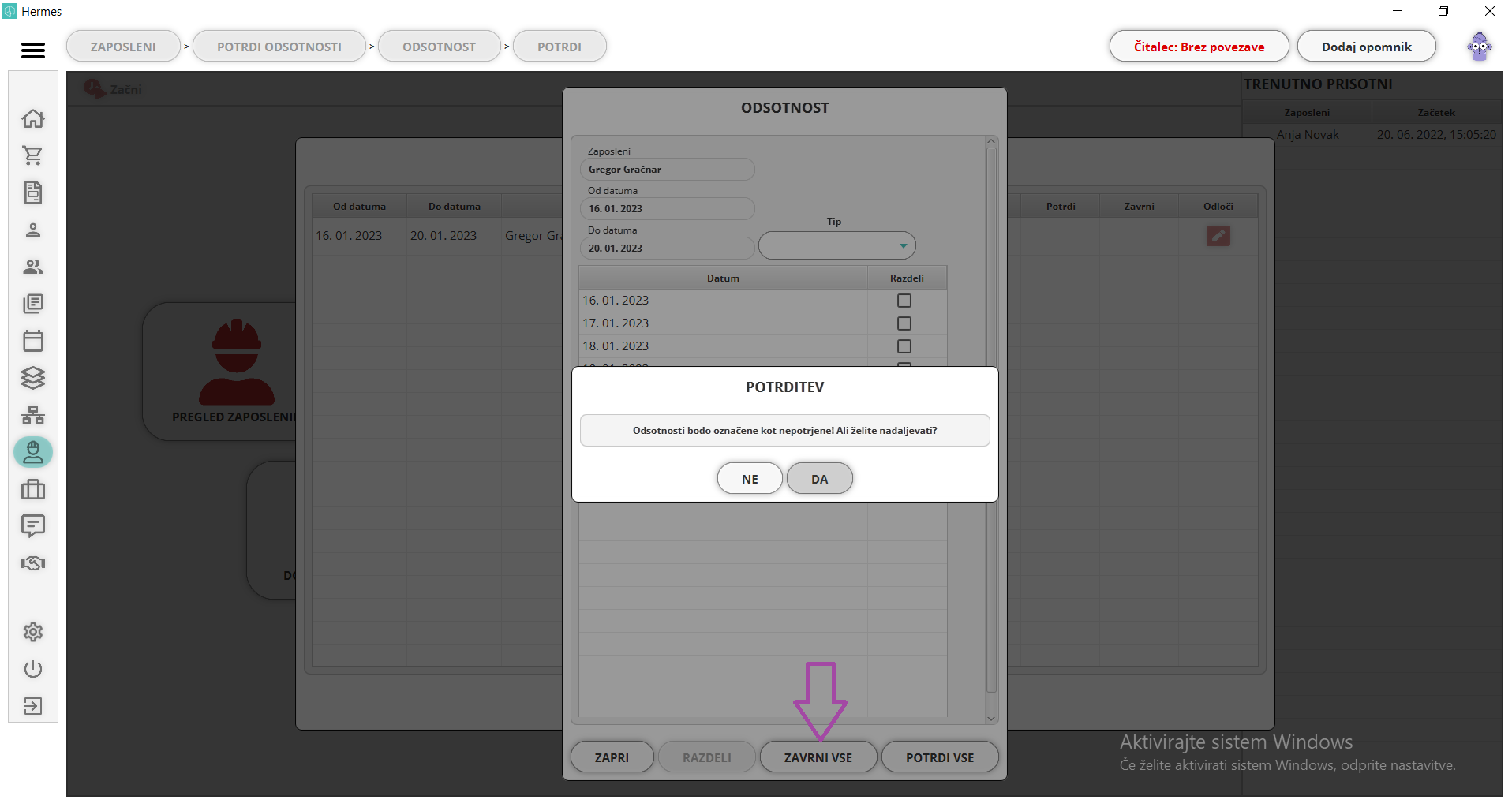
Task: Click the Zavrni vse button
Action: point(818,757)
